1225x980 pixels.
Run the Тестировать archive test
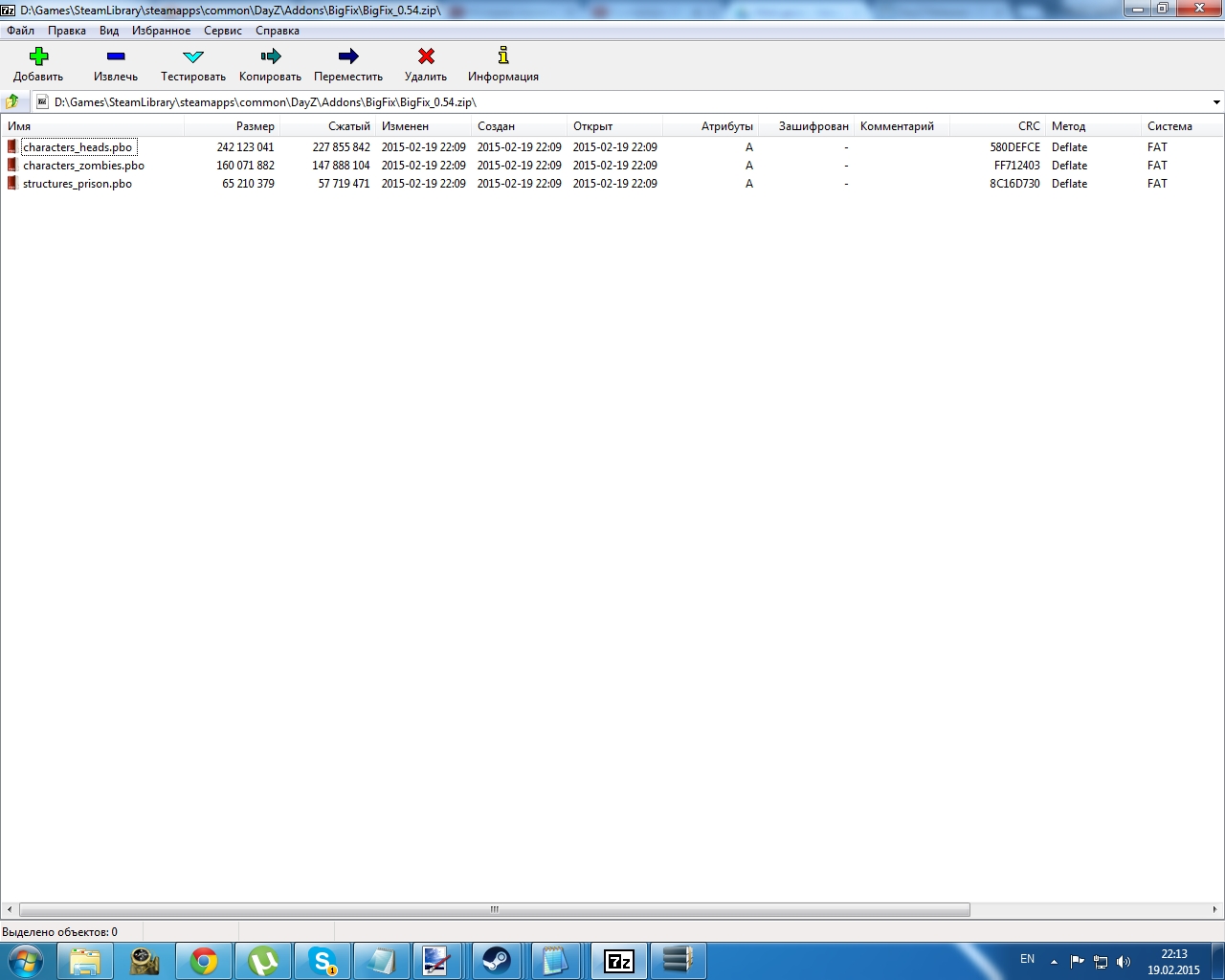(x=193, y=56)
